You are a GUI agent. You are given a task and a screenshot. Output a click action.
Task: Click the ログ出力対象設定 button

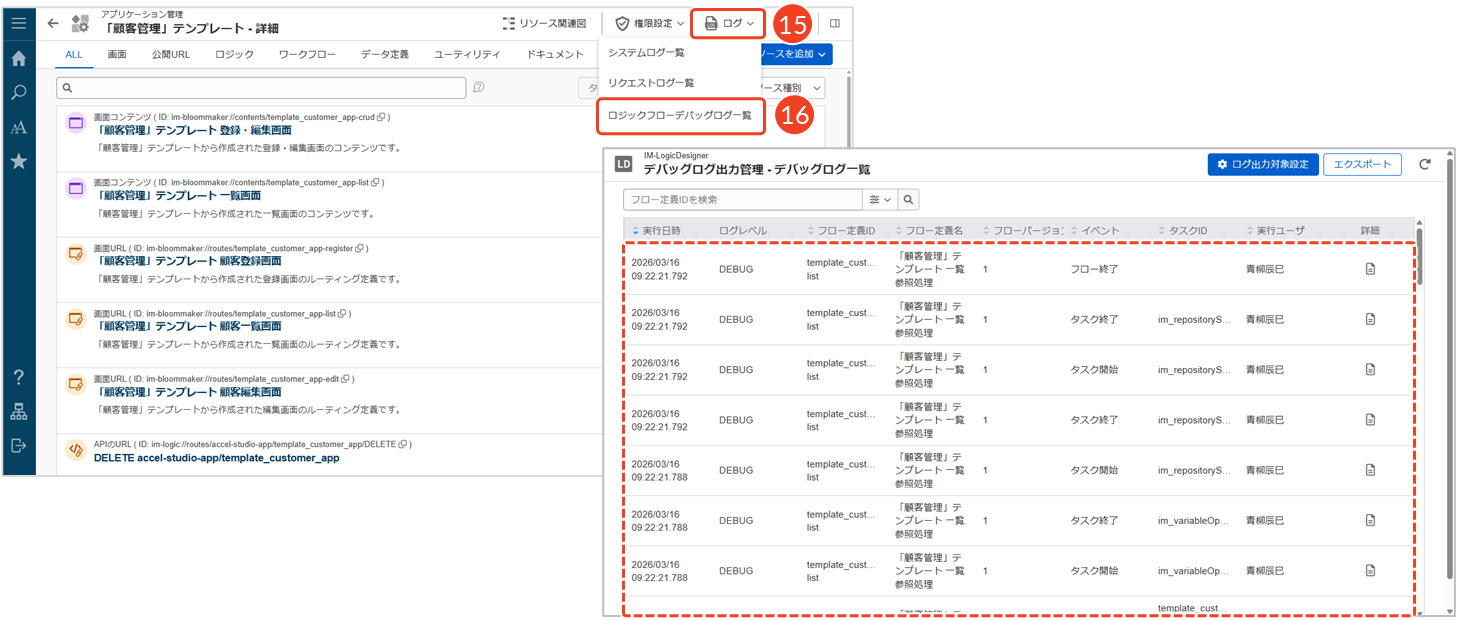[x=1262, y=165]
